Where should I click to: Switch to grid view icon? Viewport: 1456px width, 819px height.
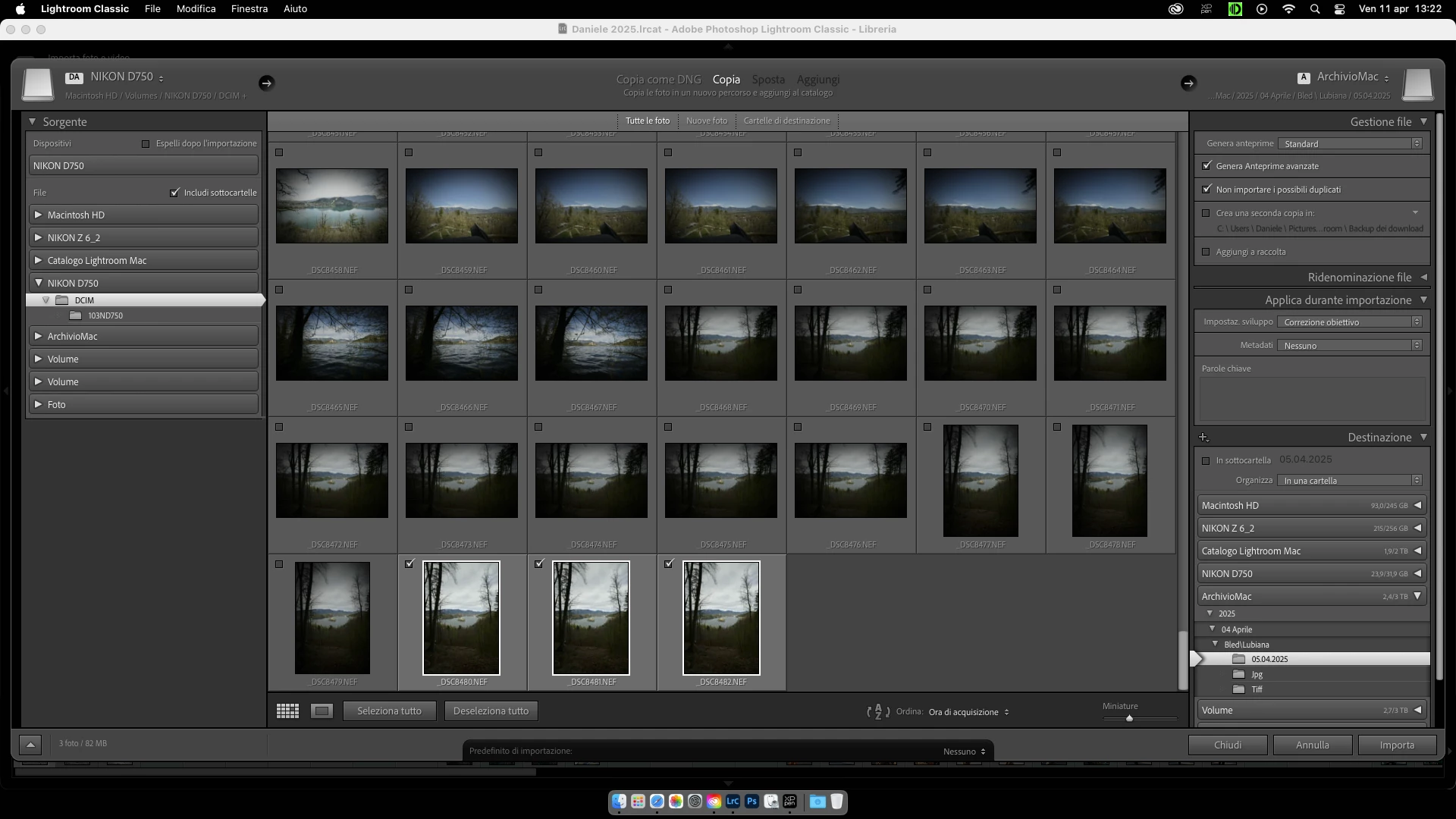coord(287,711)
